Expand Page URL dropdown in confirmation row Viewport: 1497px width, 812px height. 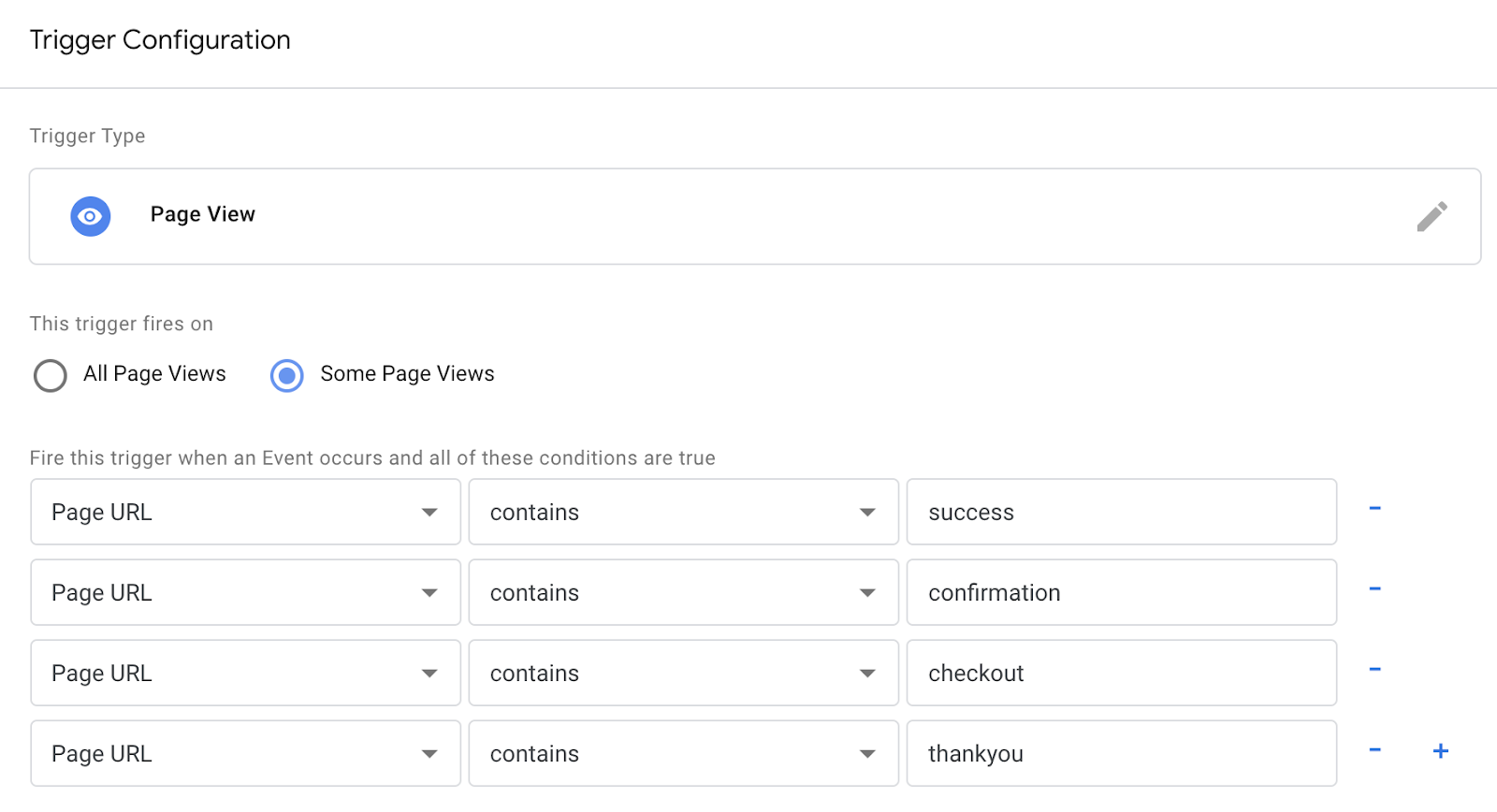[x=245, y=592]
